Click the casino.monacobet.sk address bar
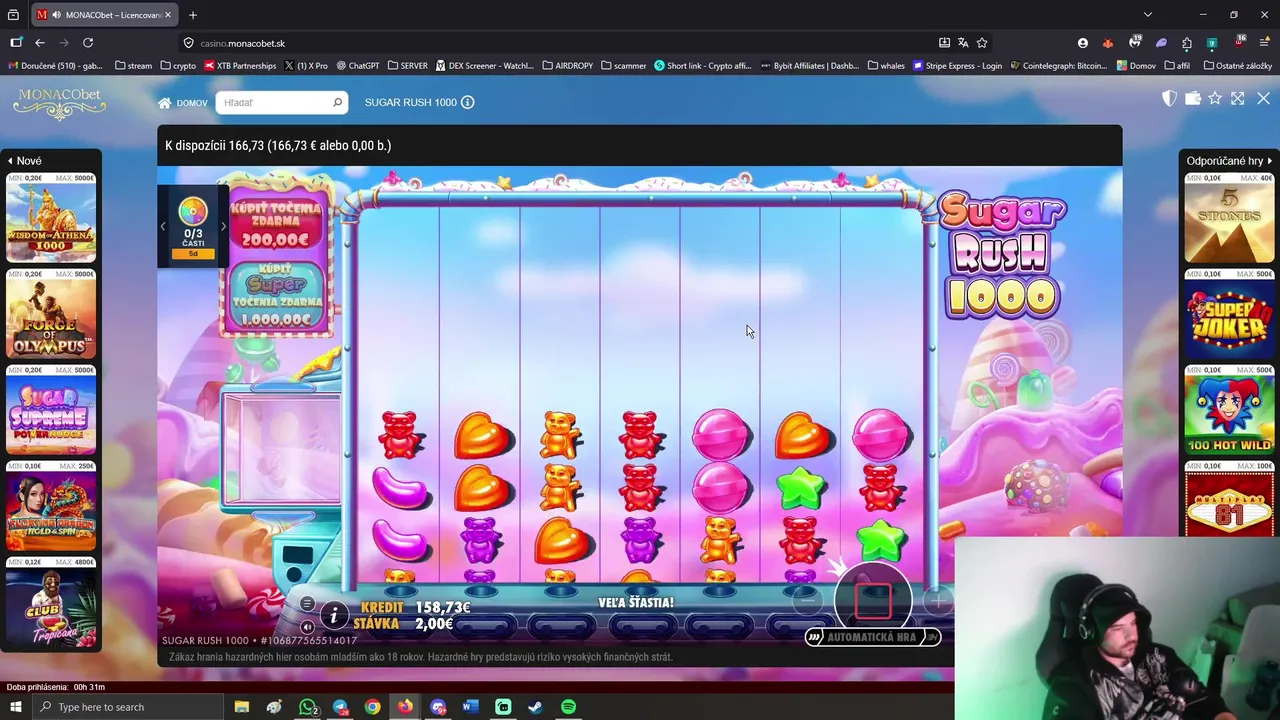Viewport: 1280px width, 720px height. [560, 43]
